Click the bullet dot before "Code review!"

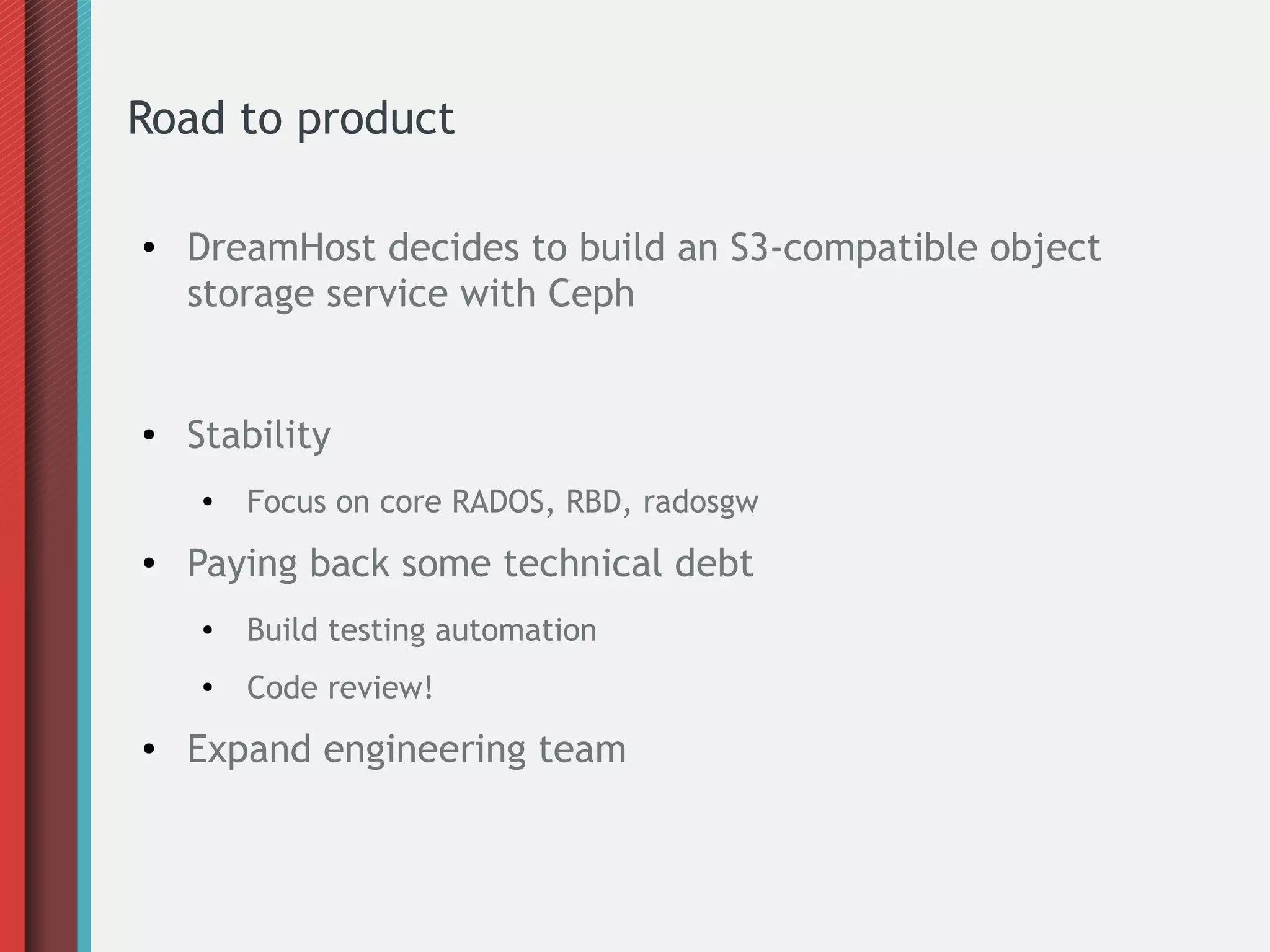pyautogui.click(x=208, y=688)
